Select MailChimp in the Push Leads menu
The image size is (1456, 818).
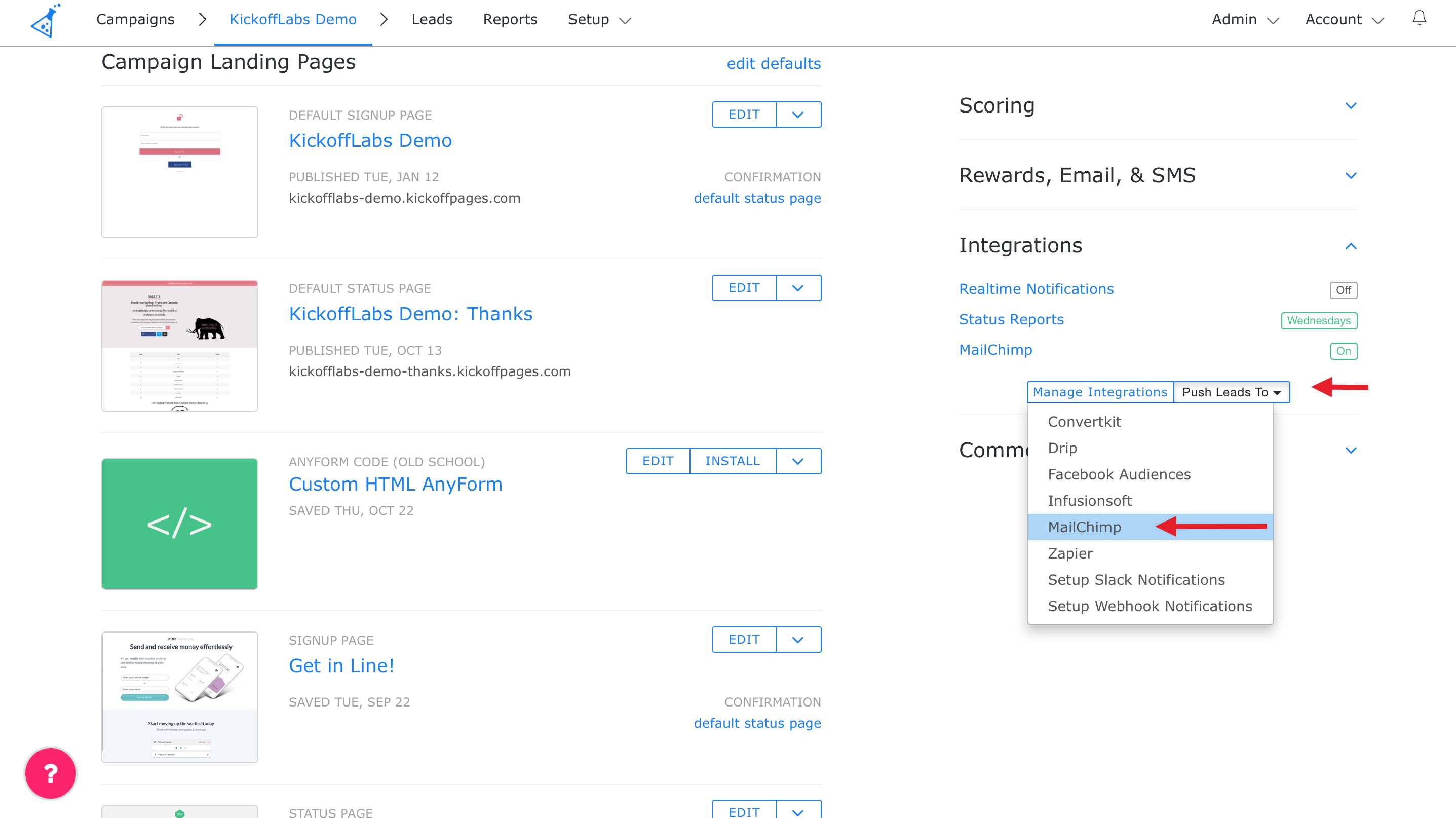coord(1150,527)
